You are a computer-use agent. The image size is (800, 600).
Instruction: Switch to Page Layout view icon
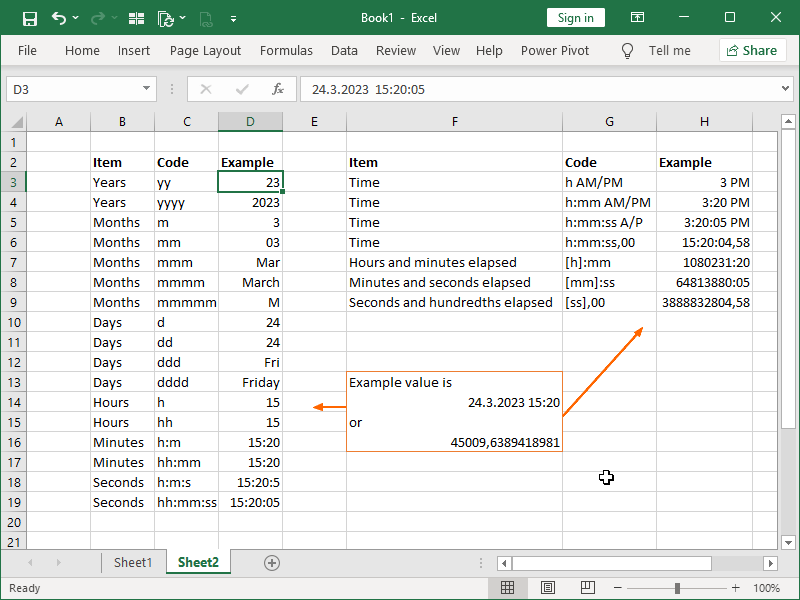pos(548,588)
